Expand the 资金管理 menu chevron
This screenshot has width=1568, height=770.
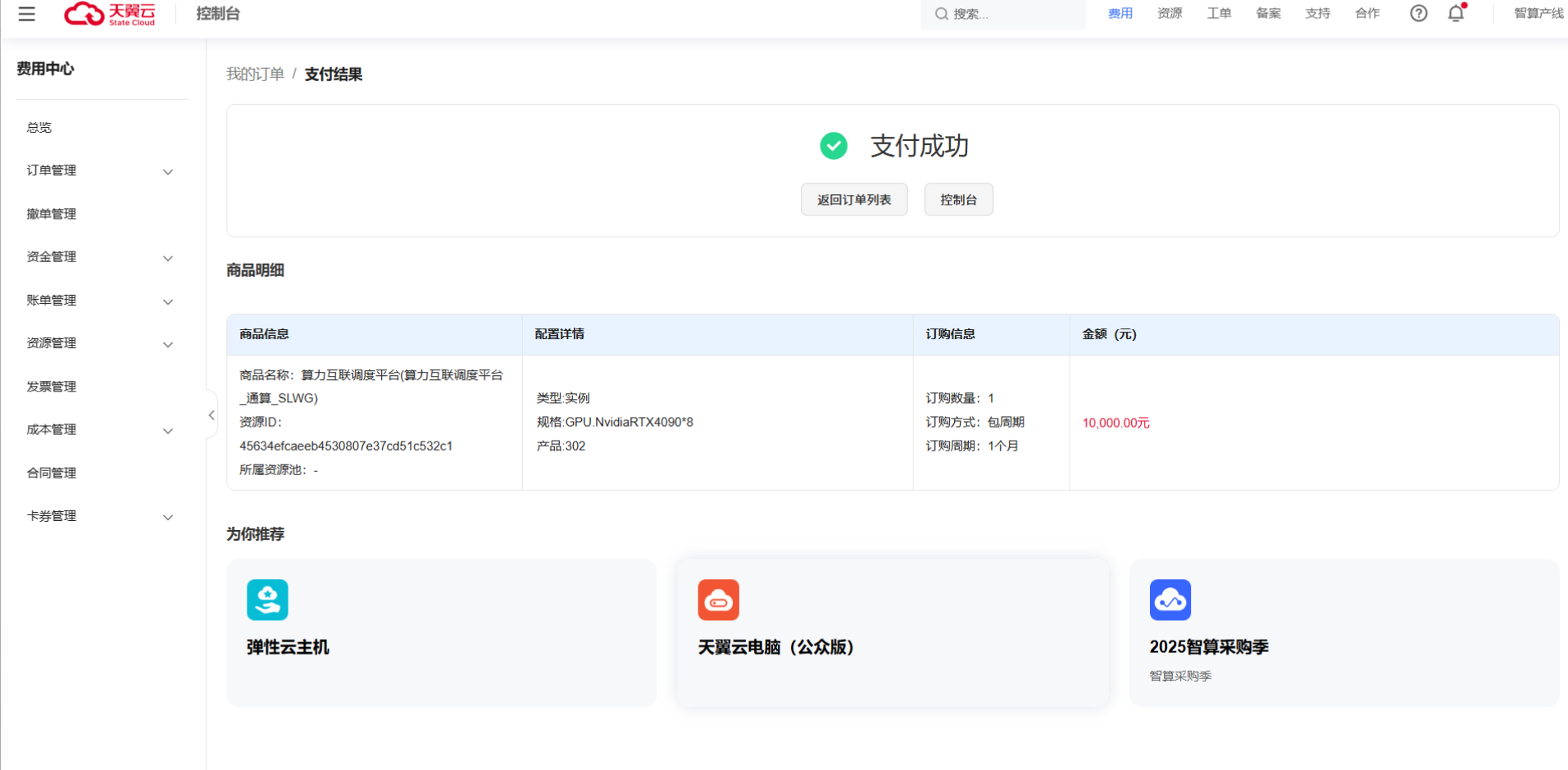click(168, 258)
